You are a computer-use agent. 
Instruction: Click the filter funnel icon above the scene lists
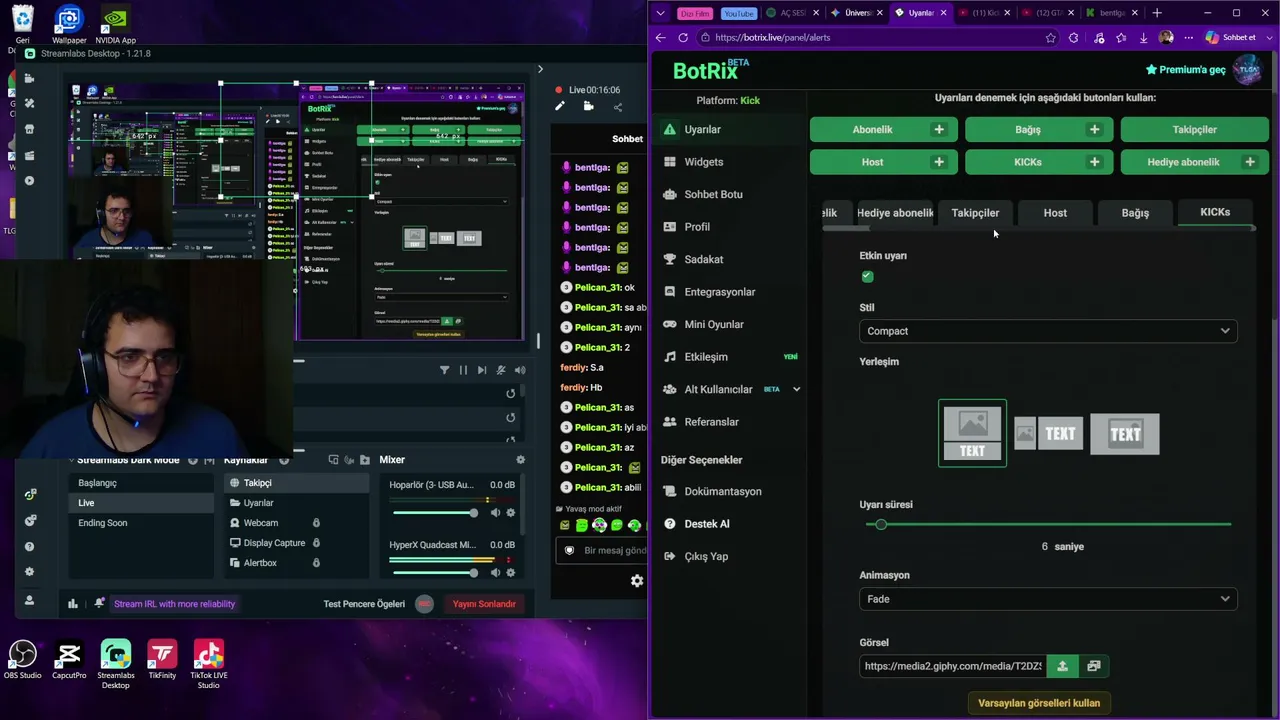(x=444, y=370)
